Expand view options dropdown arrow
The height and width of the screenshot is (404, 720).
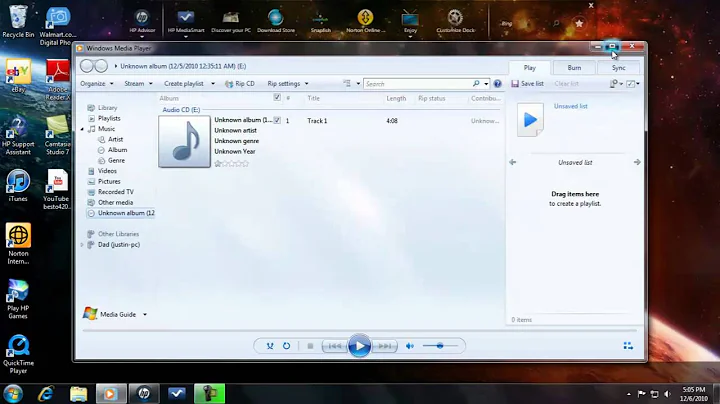tap(358, 84)
